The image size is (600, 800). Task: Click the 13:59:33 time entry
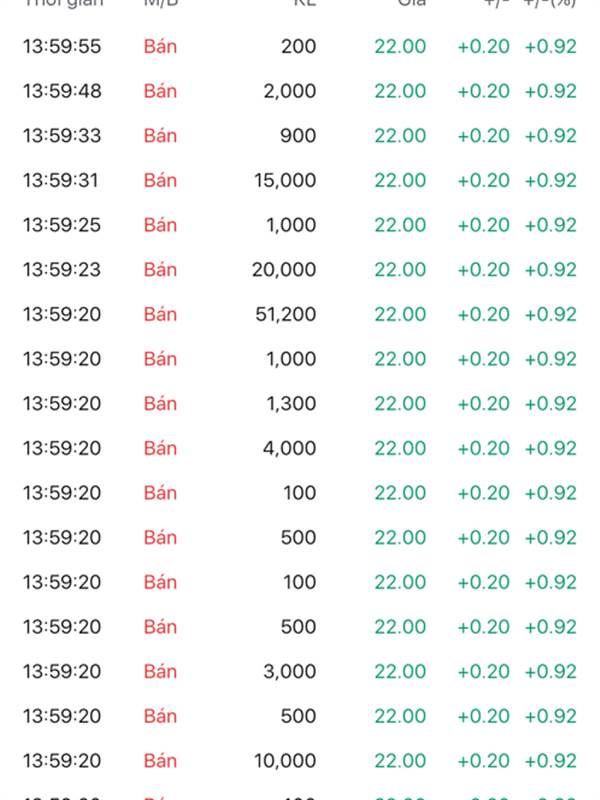tap(62, 136)
